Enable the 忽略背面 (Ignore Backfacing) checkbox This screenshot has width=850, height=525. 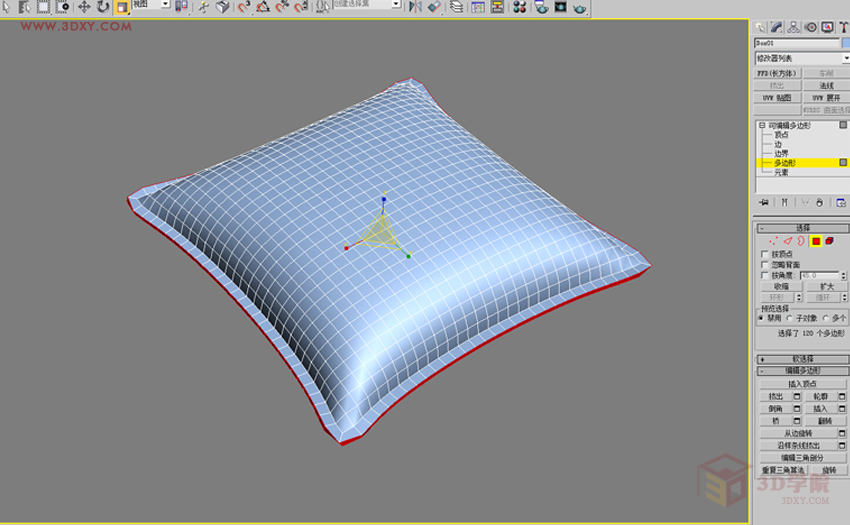tap(766, 264)
